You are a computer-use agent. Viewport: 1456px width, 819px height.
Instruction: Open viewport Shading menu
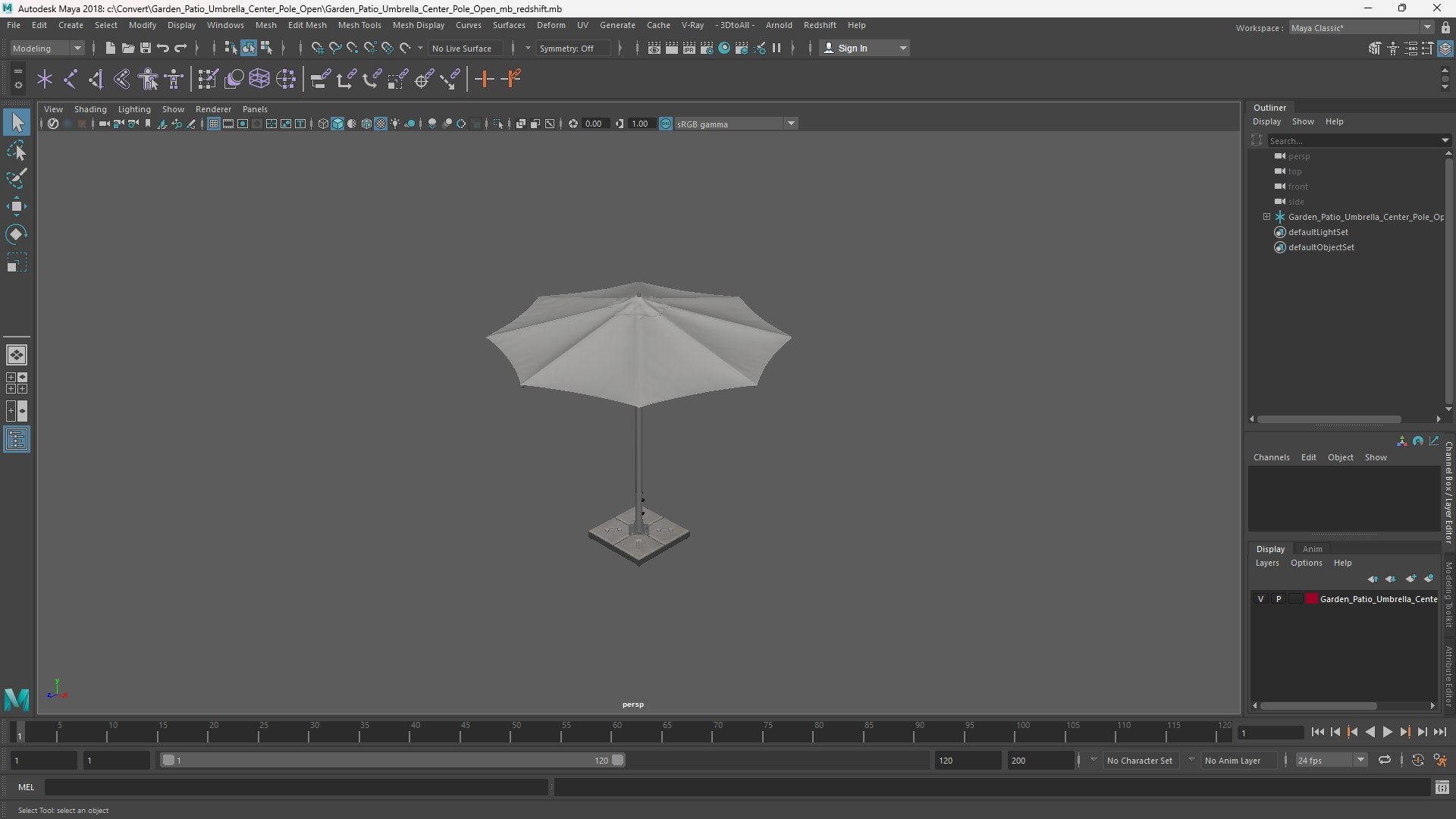pyautogui.click(x=90, y=109)
